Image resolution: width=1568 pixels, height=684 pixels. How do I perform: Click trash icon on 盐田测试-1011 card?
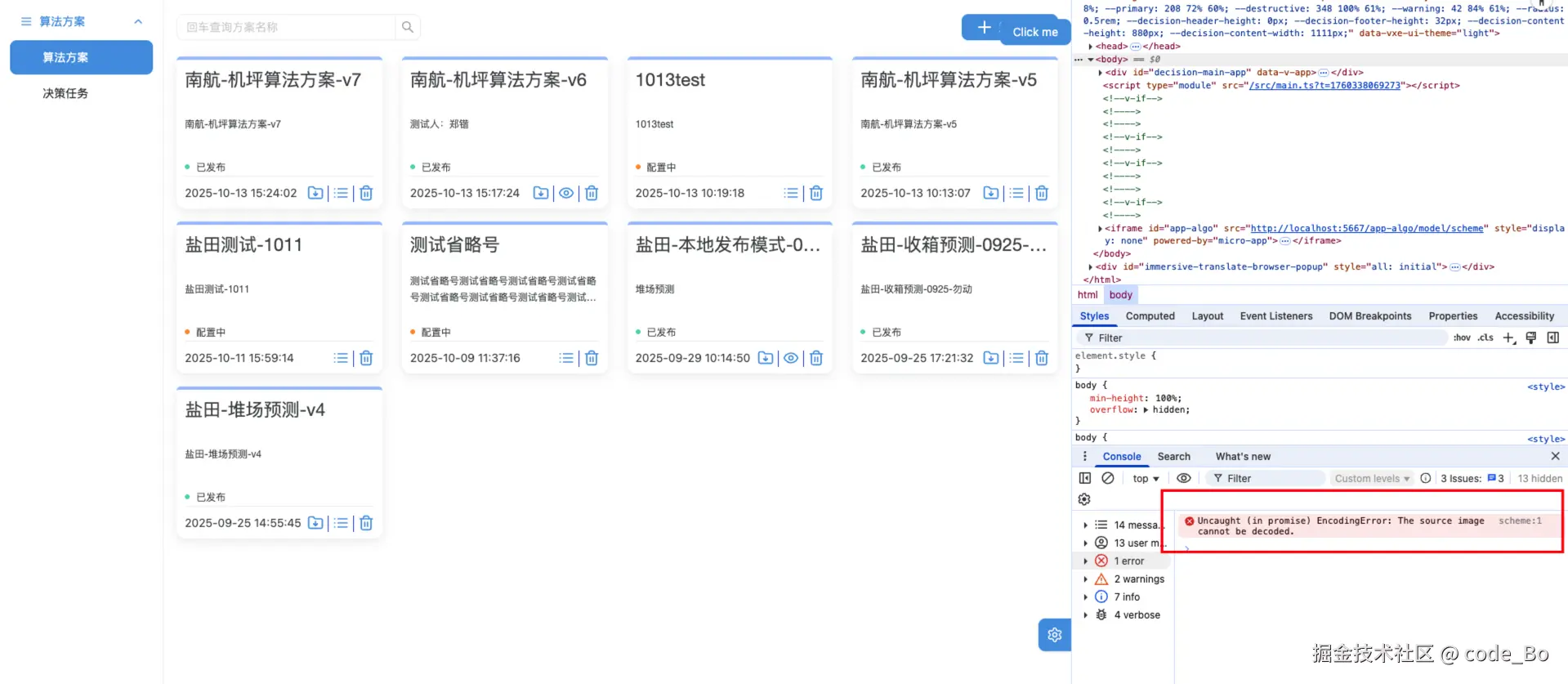click(366, 358)
